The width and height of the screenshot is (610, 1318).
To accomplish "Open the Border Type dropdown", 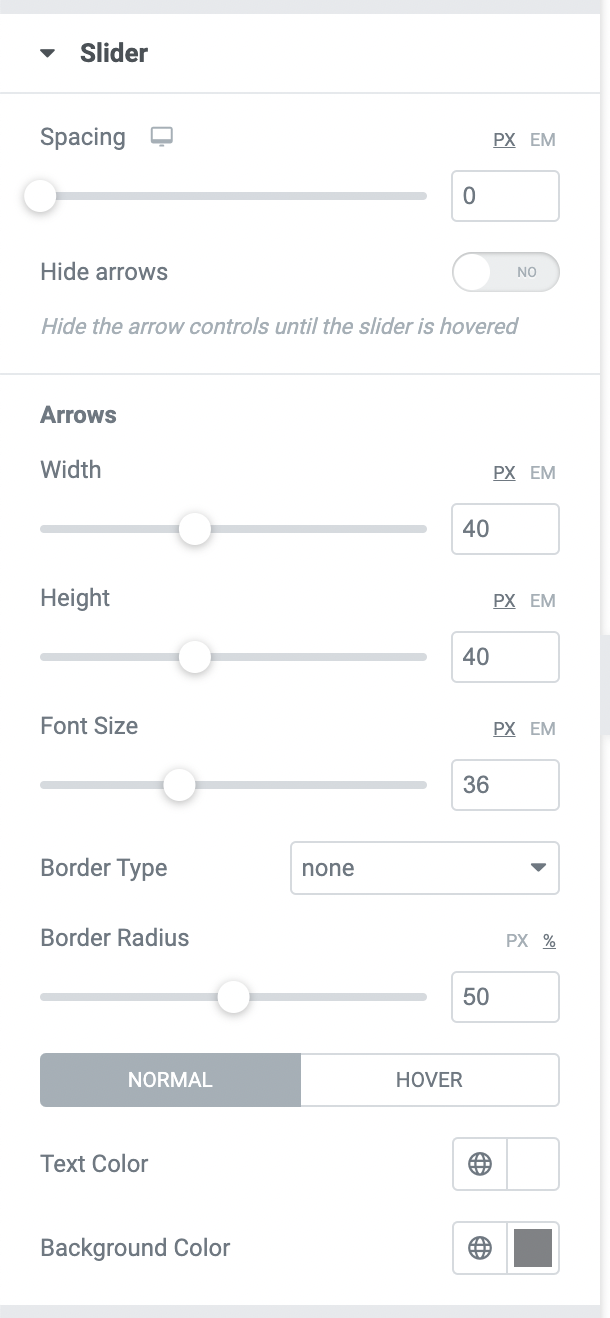I will (425, 868).
